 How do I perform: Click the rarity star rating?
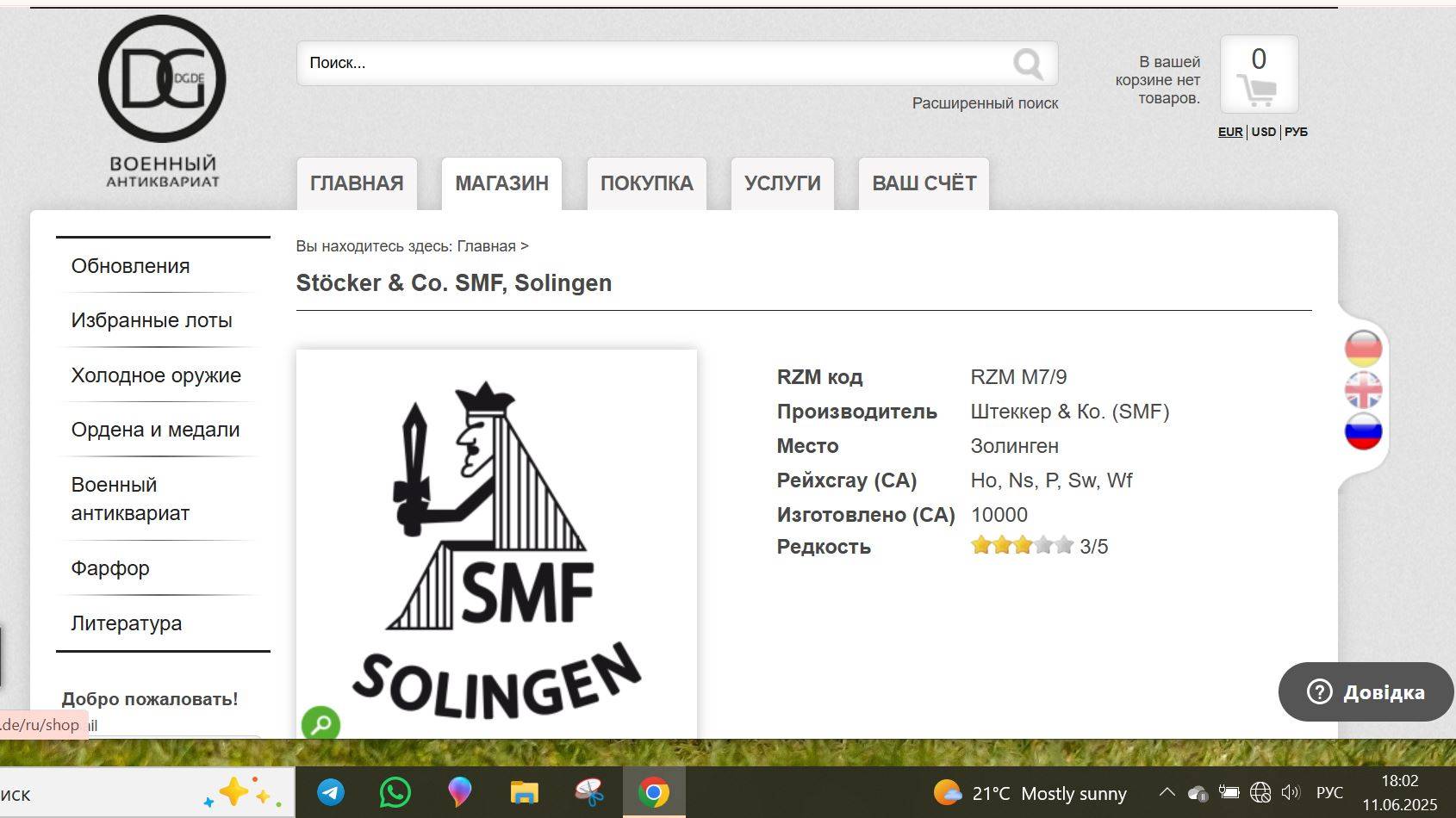click(1021, 545)
